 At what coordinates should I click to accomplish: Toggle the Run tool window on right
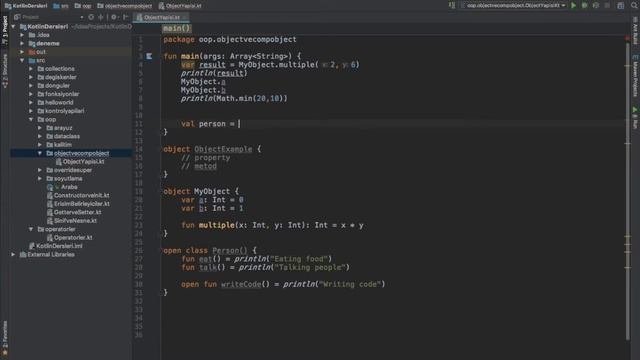point(635,118)
